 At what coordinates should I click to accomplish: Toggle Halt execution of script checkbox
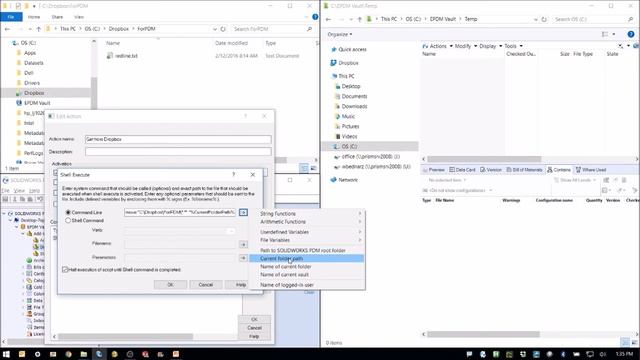coord(65,269)
